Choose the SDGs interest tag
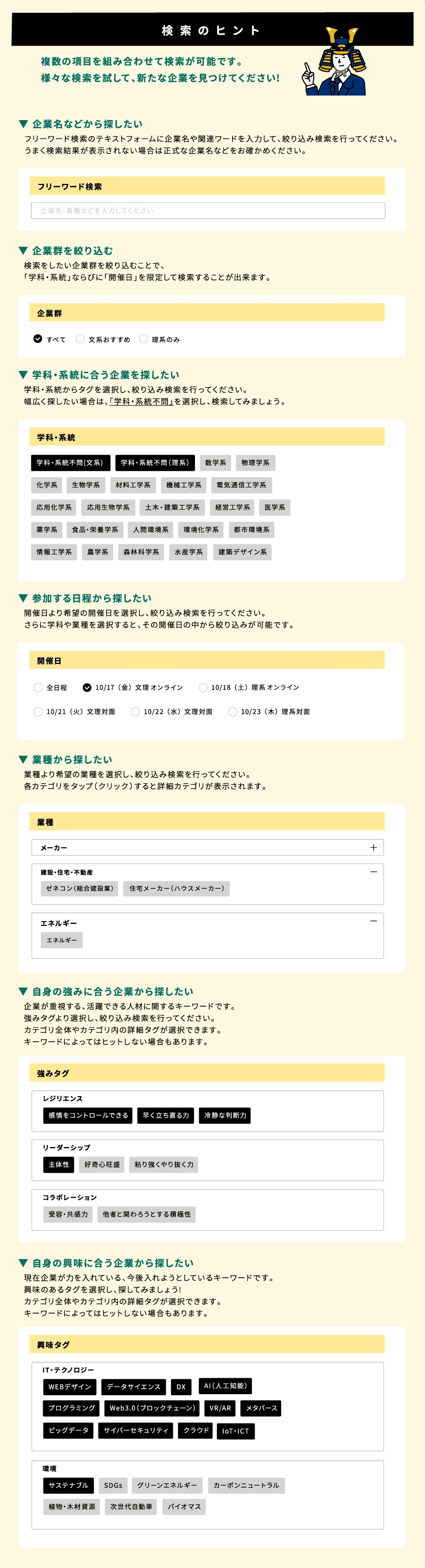This screenshot has height=1568, width=425. tap(113, 1485)
